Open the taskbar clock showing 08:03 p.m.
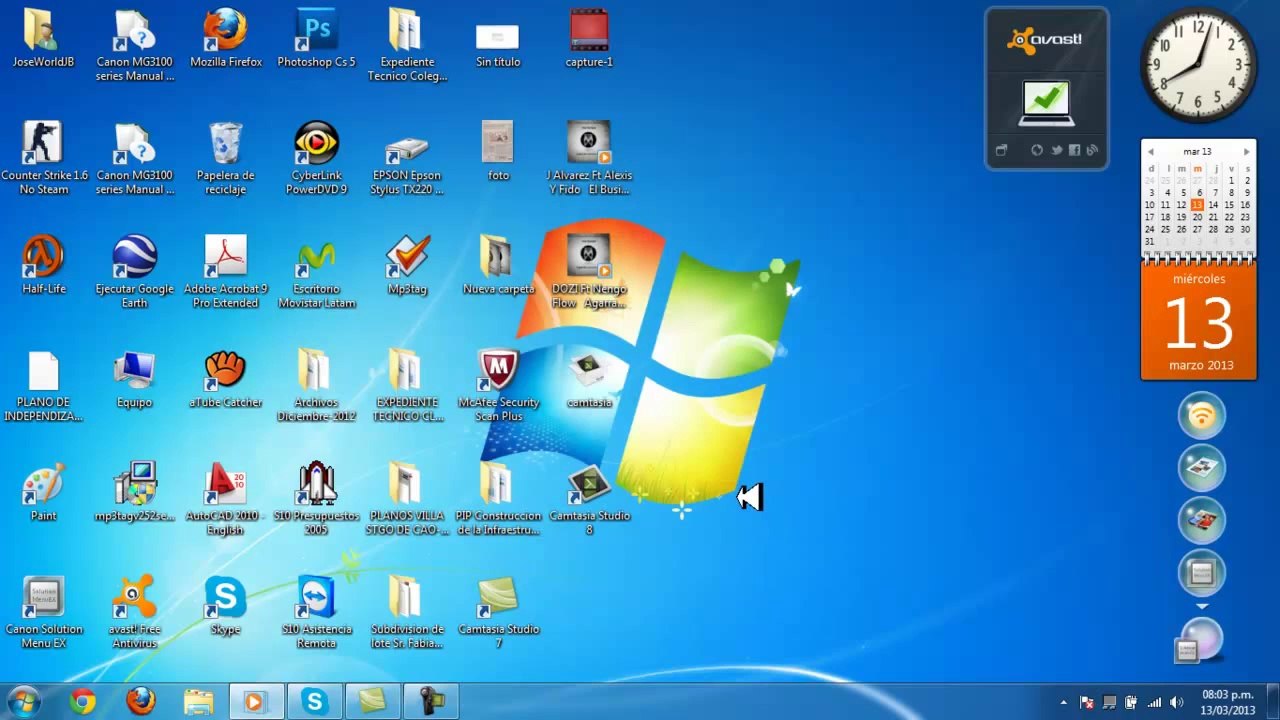Image resolution: width=1280 pixels, height=720 pixels. (1228, 702)
